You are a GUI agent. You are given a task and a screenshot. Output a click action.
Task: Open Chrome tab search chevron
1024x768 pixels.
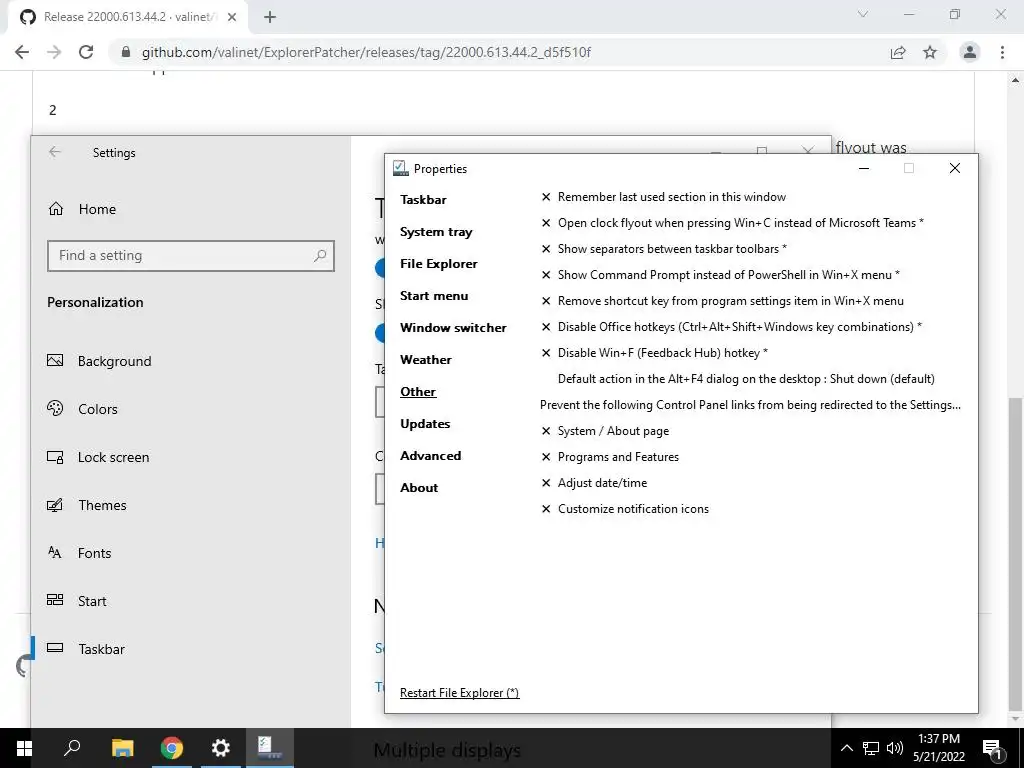pos(863,14)
